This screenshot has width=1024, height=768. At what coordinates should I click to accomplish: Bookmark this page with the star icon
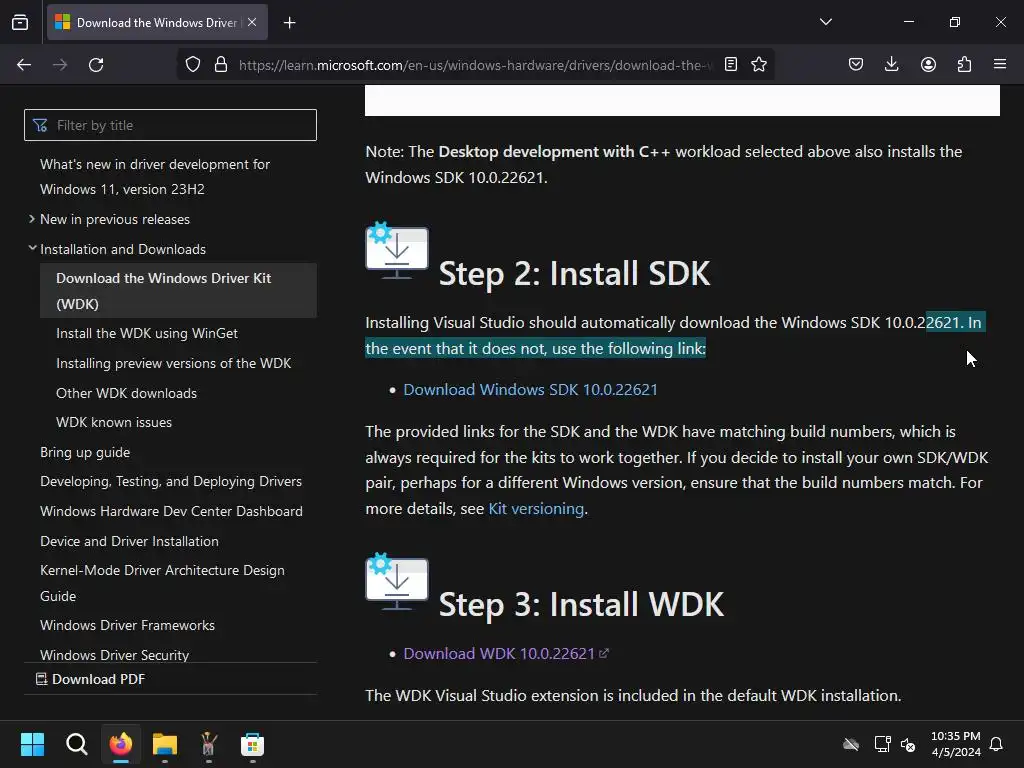pyautogui.click(x=759, y=65)
